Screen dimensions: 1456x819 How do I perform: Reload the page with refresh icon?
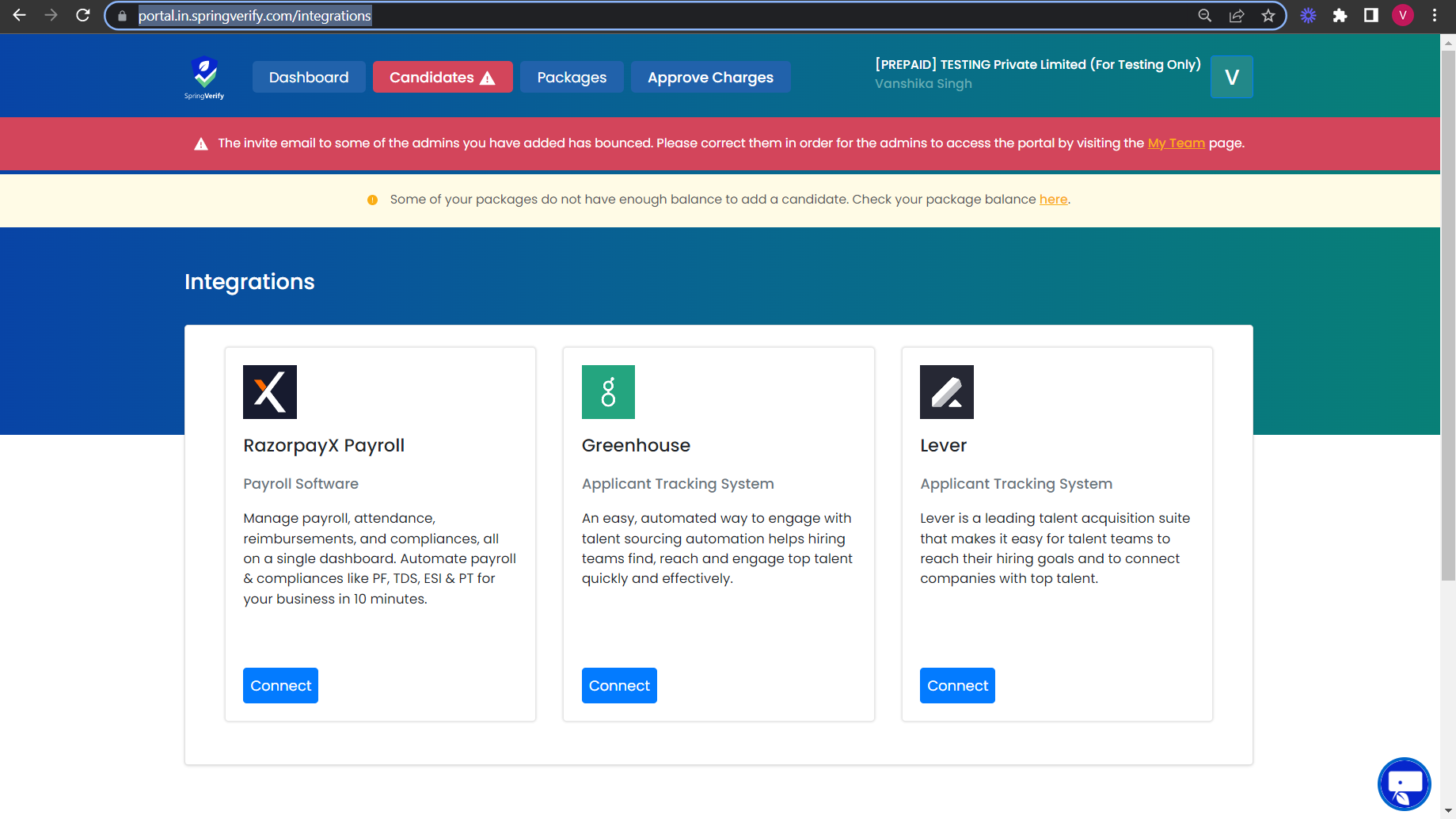click(83, 16)
